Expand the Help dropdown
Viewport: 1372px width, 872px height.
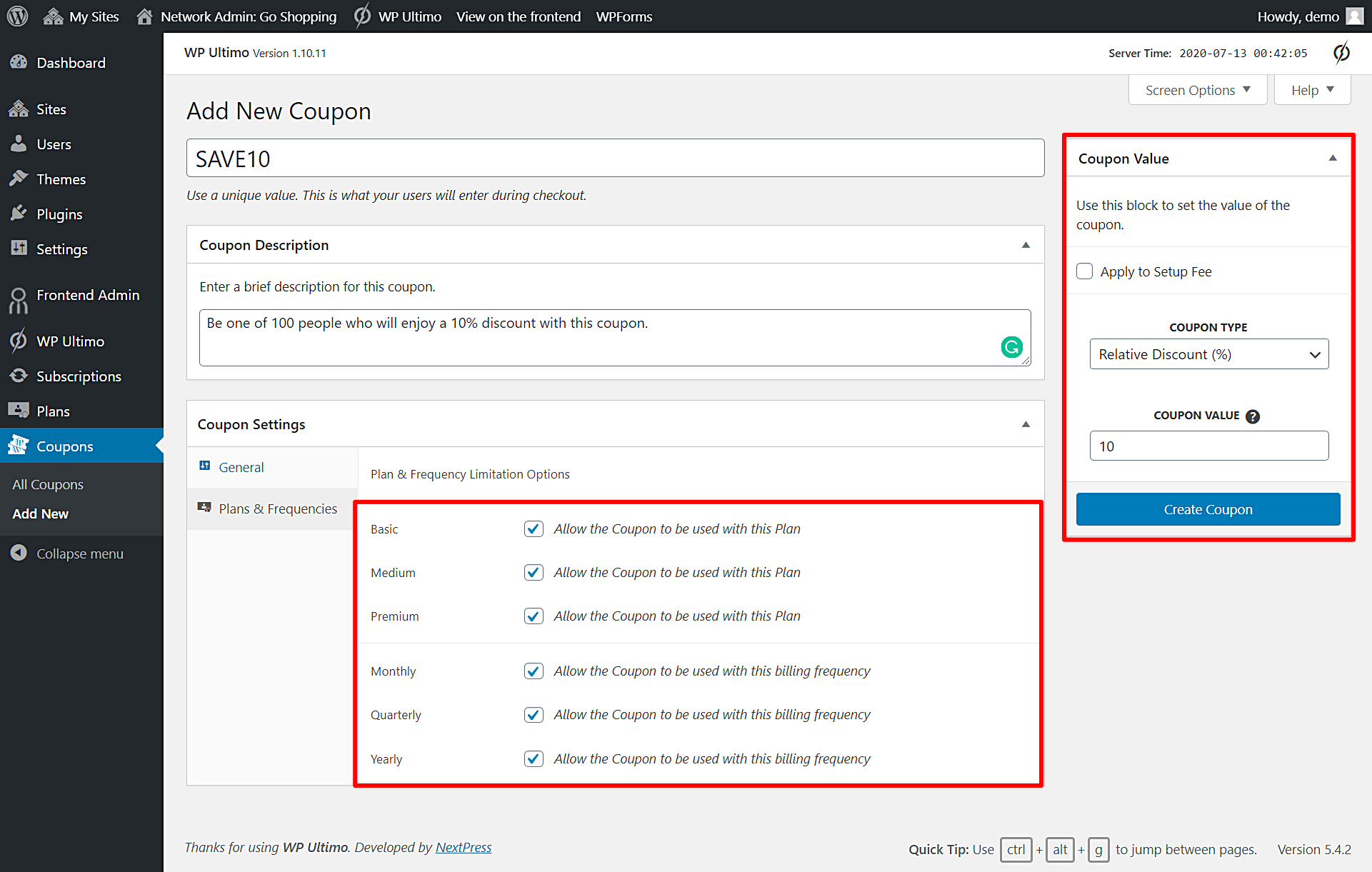[x=1312, y=90]
